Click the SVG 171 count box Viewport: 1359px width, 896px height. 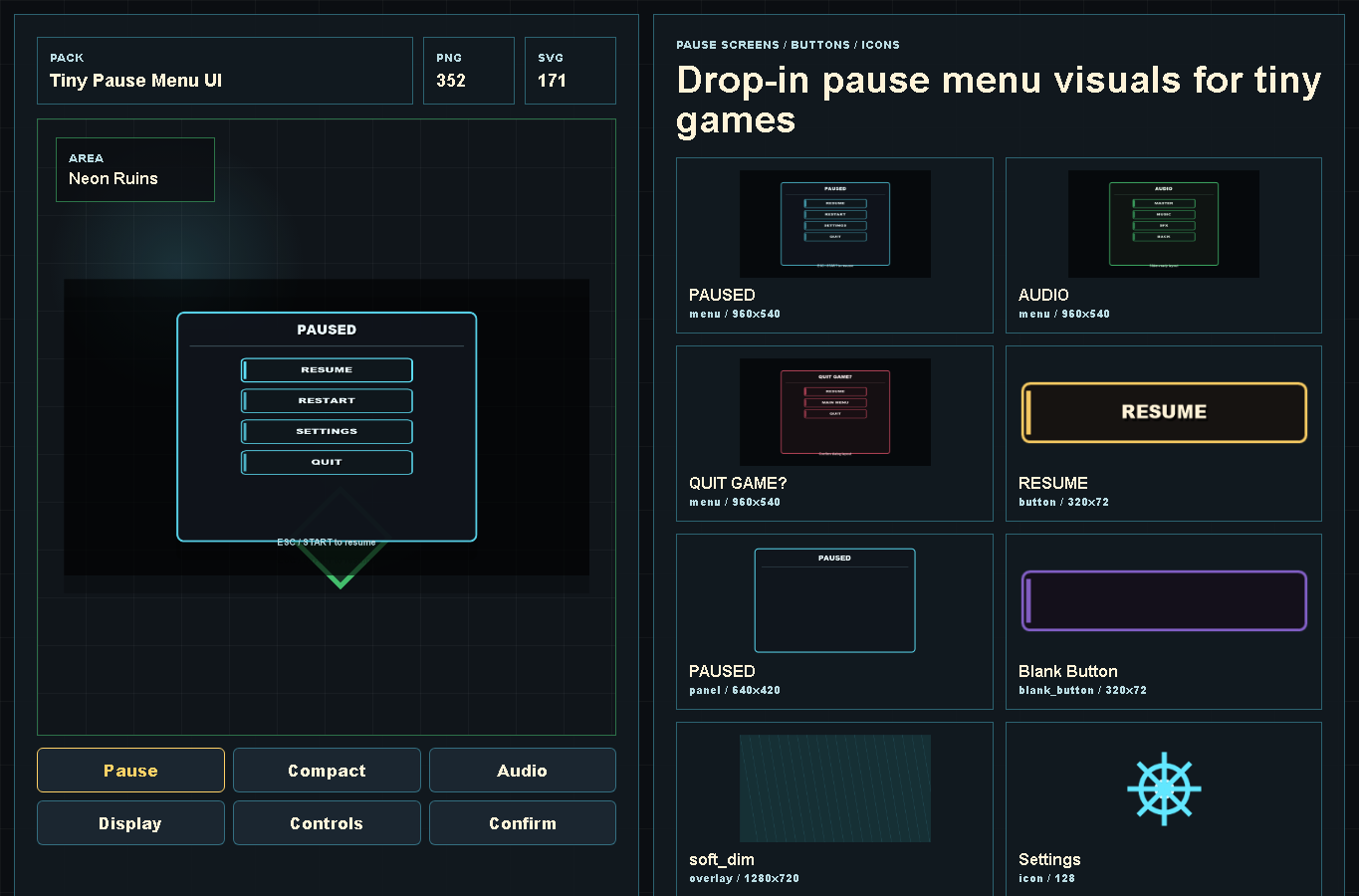[570, 71]
